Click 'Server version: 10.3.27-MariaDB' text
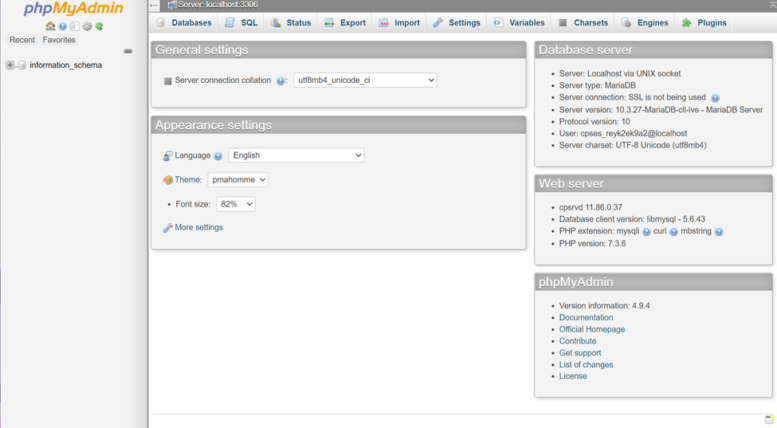This screenshot has width=777, height=428. click(661, 110)
